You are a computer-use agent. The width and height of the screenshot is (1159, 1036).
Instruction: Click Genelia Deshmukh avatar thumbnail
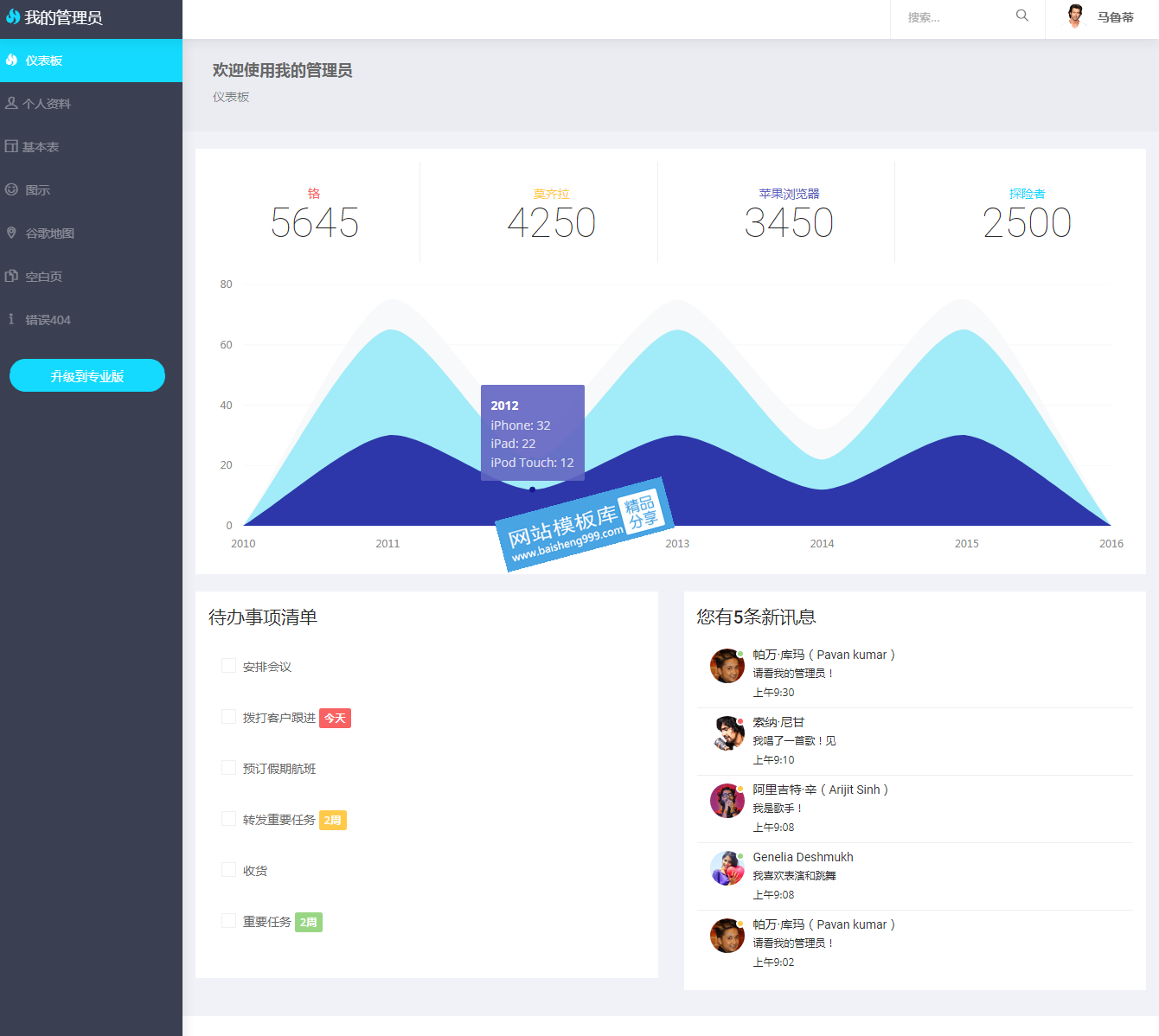(x=727, y=868)
